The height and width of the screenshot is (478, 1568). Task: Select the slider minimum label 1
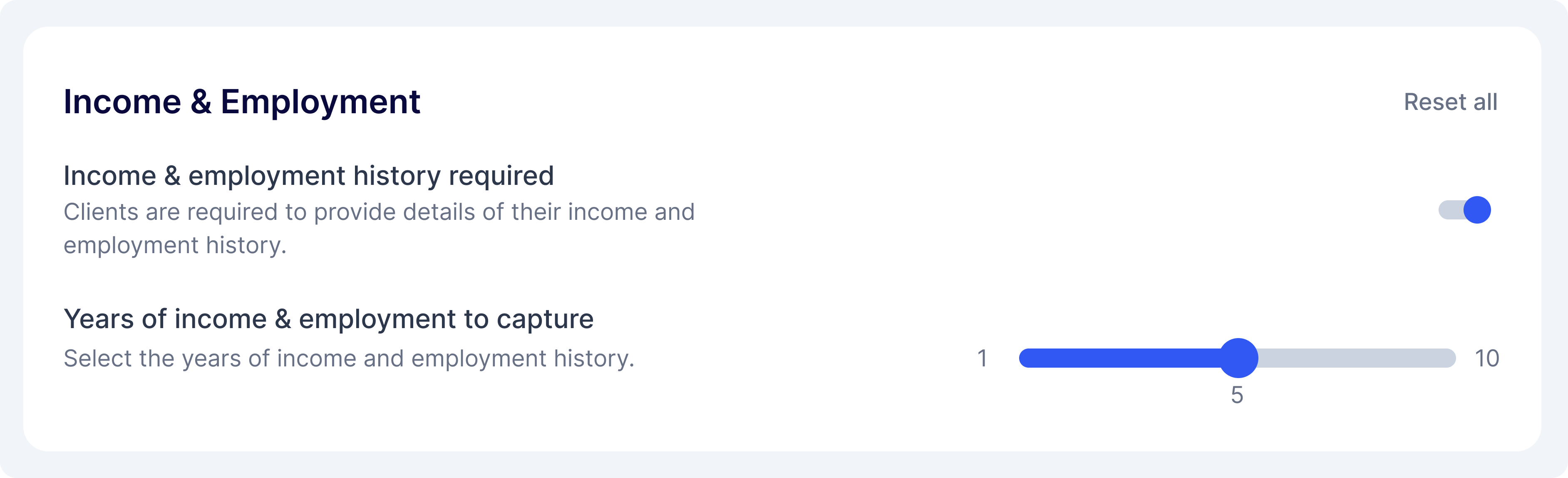coord(982,358)
